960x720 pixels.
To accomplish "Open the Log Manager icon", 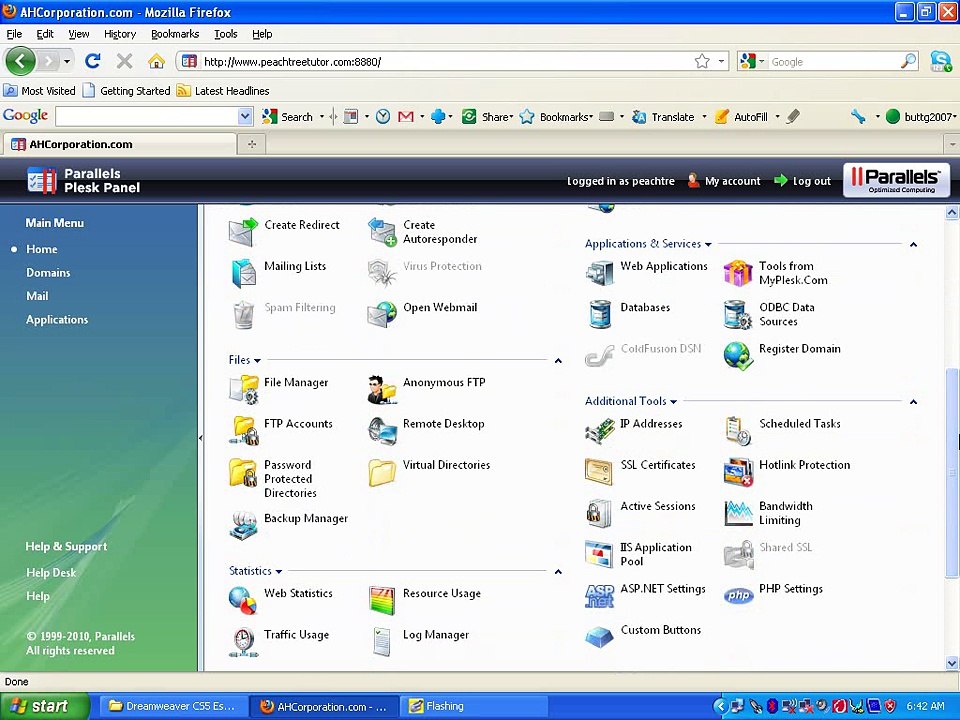I will pyautogui.click(x=382, y=642).
